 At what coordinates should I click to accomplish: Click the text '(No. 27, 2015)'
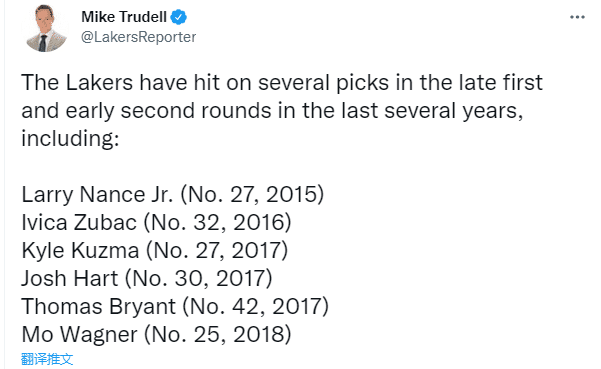coord(252,194)
